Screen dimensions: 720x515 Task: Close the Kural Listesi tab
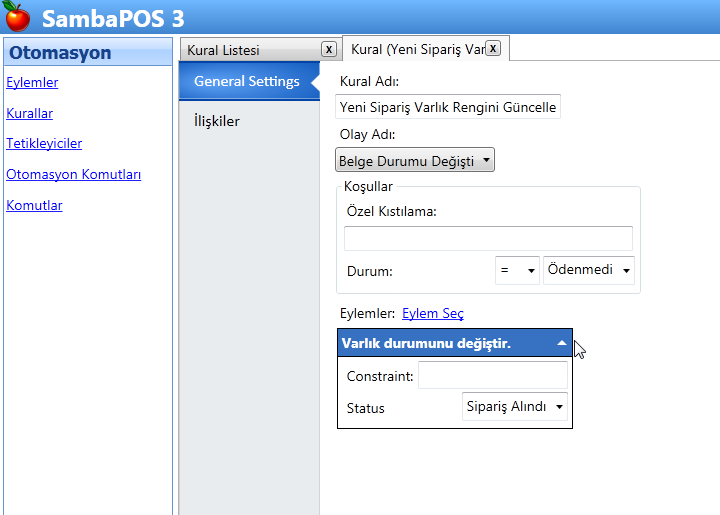click(x=329, y=49)
